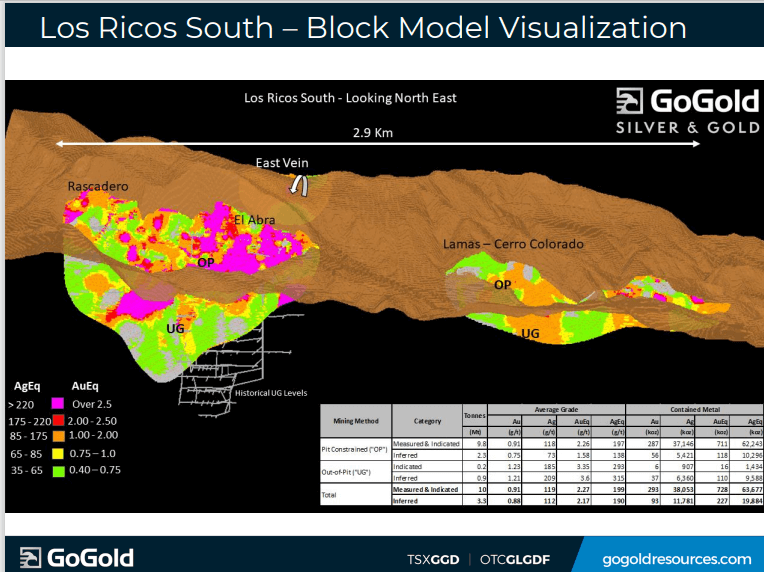764x572 pixels.
Task: Select the orange 1.00-2.00 legend swatch
Action: point(58,436)
